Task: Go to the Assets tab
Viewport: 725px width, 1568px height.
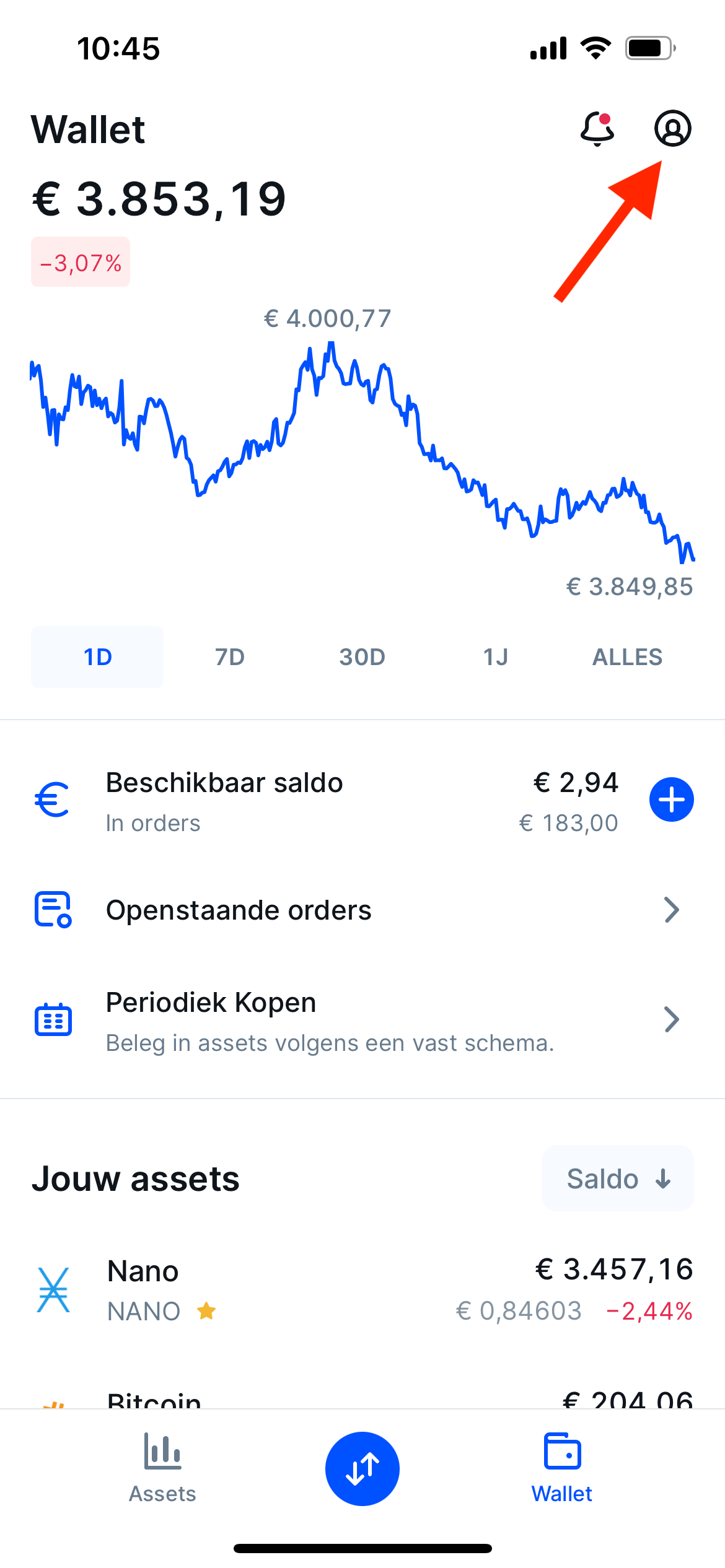Action: tap(162, 1468)
